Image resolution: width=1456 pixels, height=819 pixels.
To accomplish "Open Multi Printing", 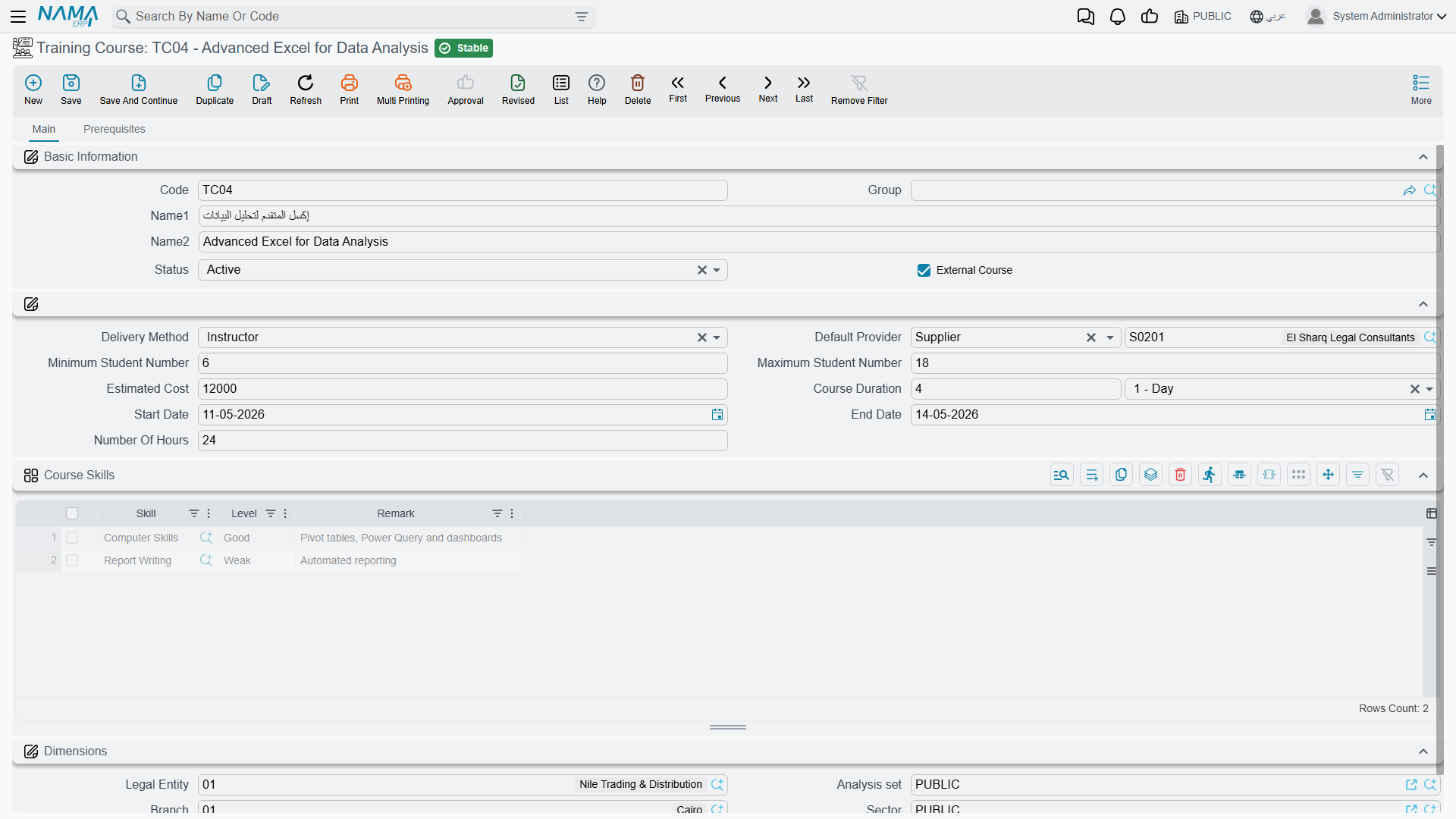I will pyautogui.click(x=403, y=89).
